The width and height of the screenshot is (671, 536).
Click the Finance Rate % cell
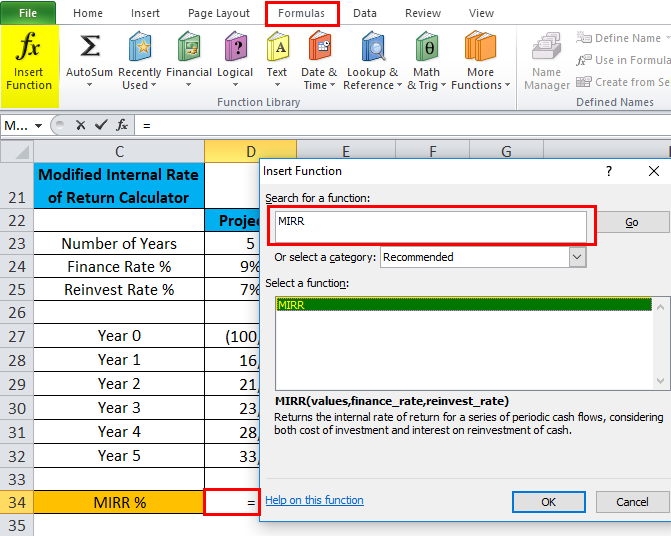point(119,267)
